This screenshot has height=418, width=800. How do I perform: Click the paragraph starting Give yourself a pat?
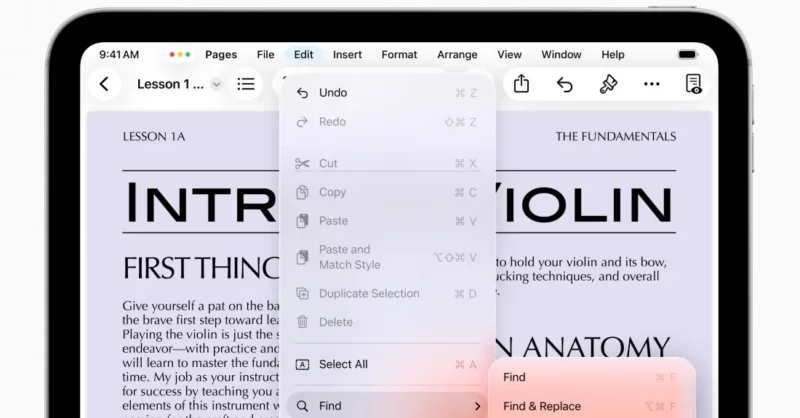tap(201, 359)
